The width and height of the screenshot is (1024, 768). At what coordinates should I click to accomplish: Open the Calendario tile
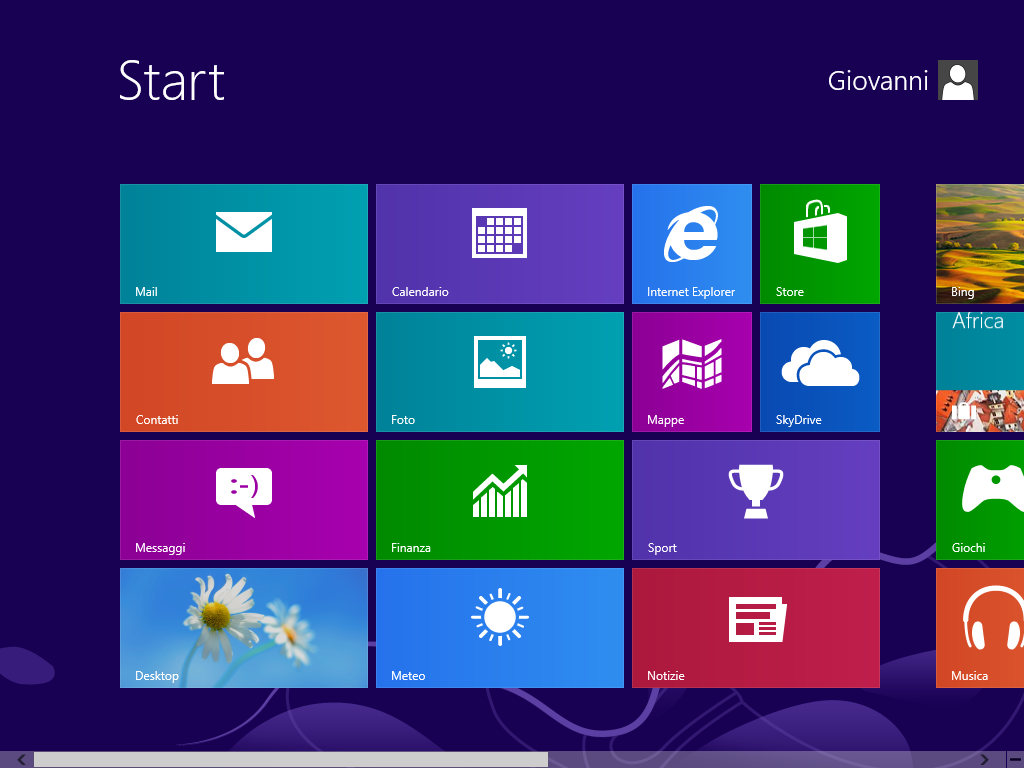point(500,244)
